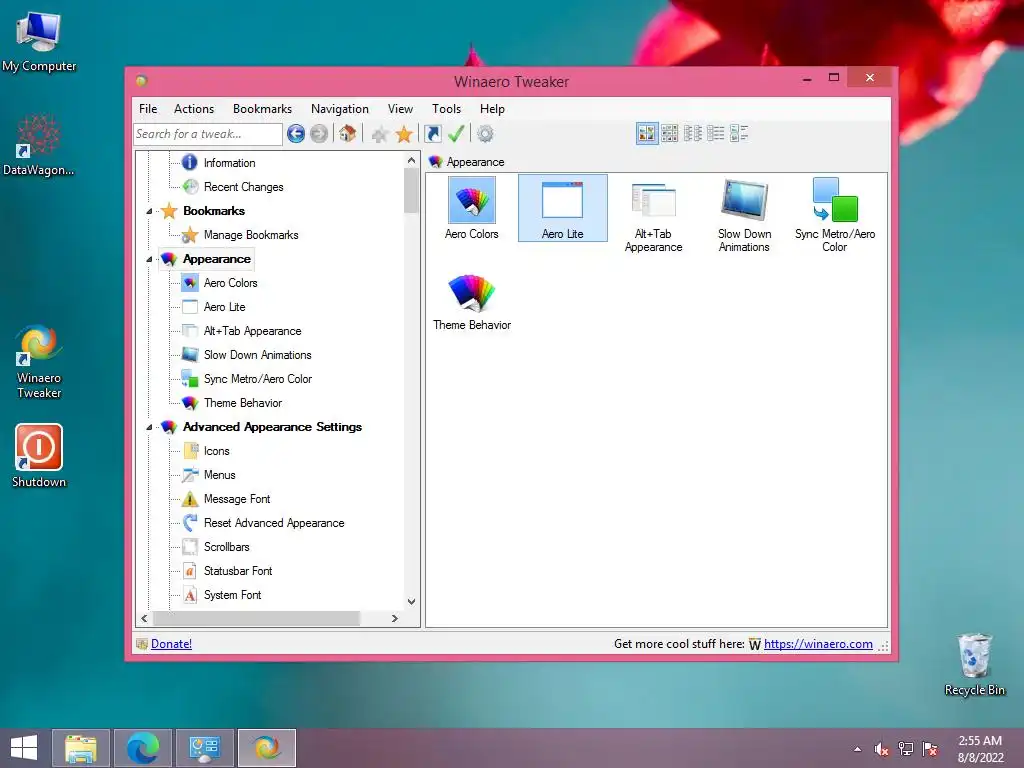Select DataWagon desktop shortcut
The image size is (1024, 768).
[39, 145]
